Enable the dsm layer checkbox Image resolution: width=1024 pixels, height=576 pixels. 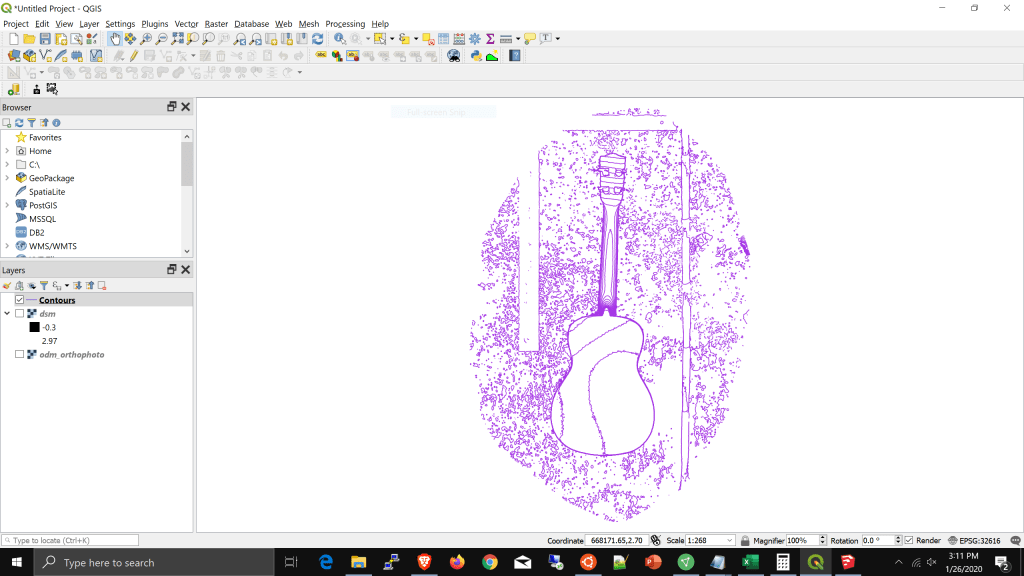(x=19, y=314)
